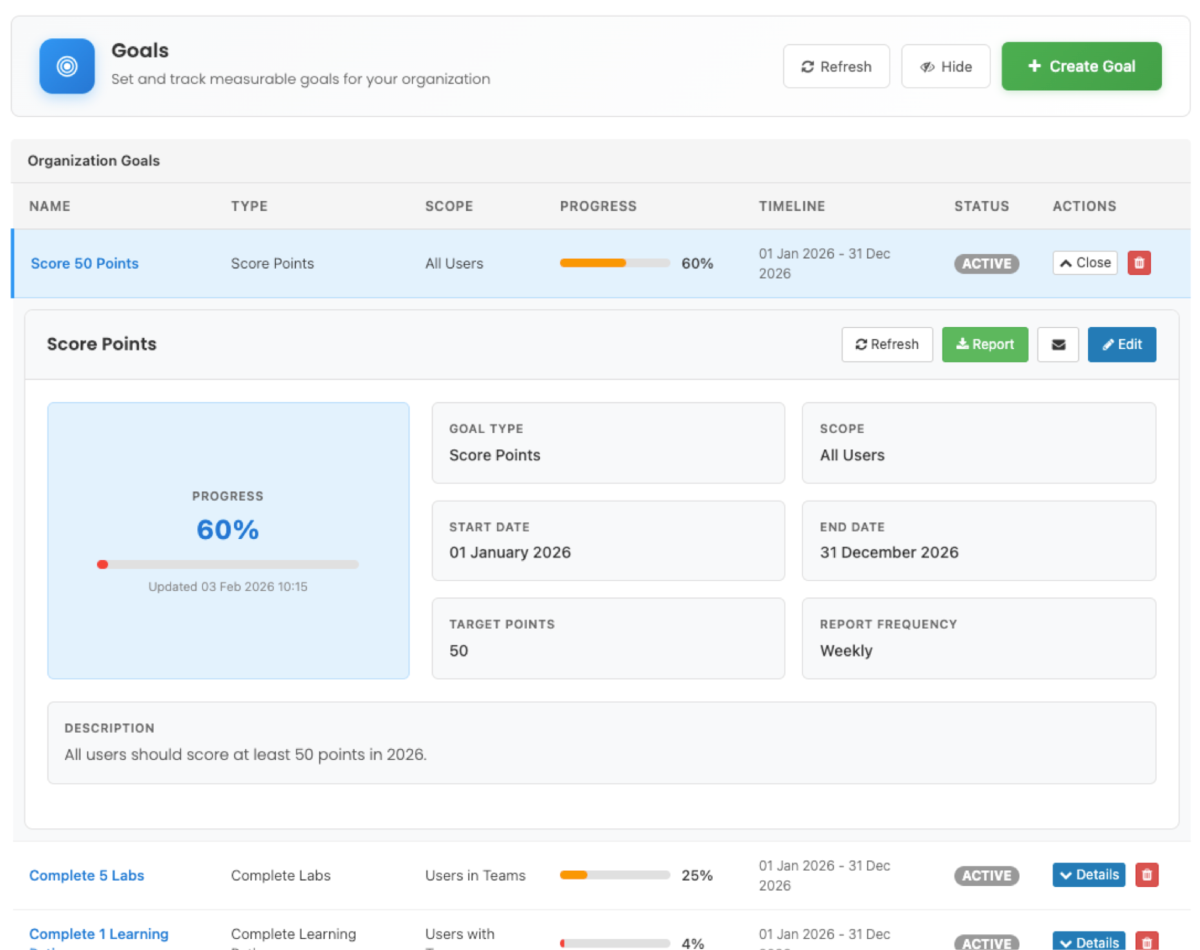The height and width of the screenshot is (950, 1200).
Task: Open the Complete 5 Labs goal link
Action: (x=86, y=874)
